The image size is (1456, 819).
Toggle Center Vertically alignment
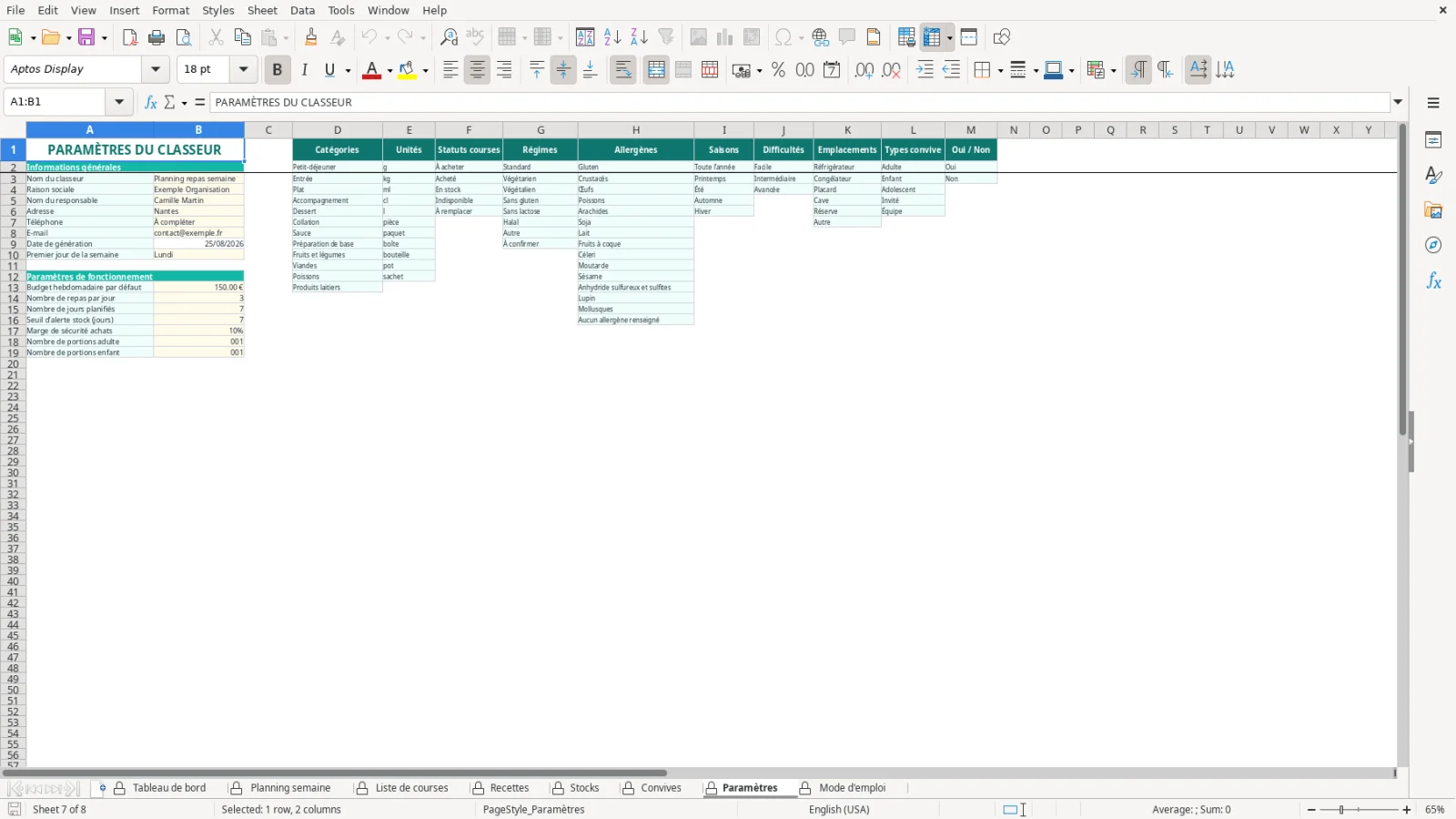(563, 70)
